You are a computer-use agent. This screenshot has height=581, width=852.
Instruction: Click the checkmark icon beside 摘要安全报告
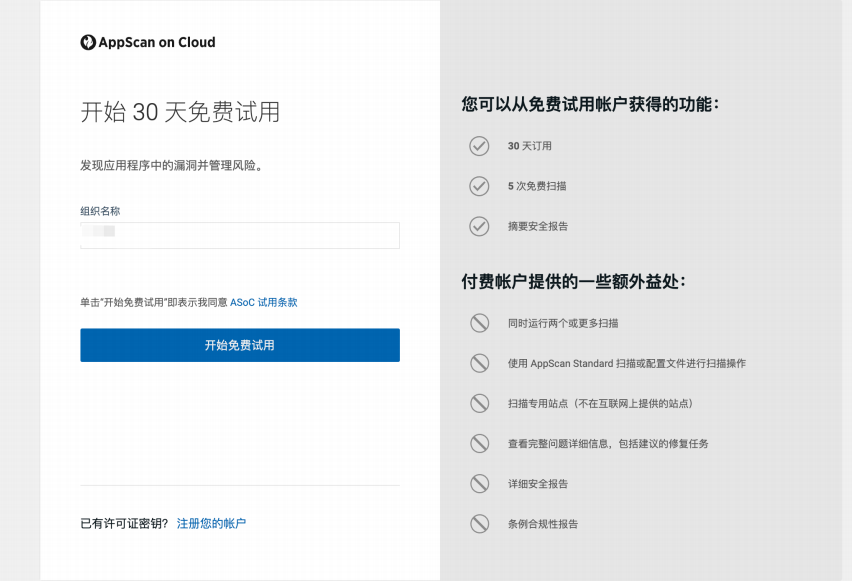(479, 227)
